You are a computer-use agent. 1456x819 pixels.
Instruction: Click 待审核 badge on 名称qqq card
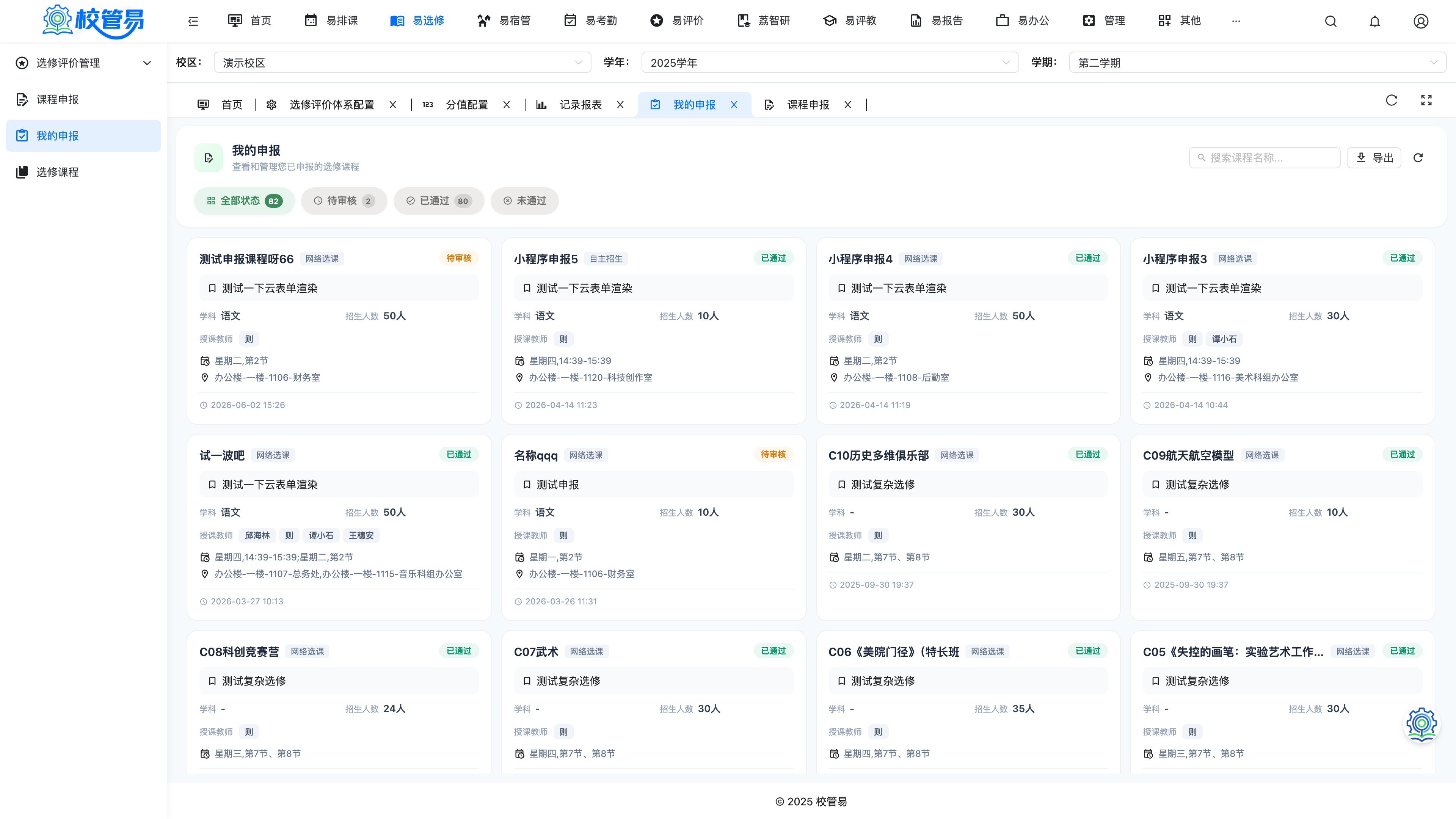click(773, 455)
